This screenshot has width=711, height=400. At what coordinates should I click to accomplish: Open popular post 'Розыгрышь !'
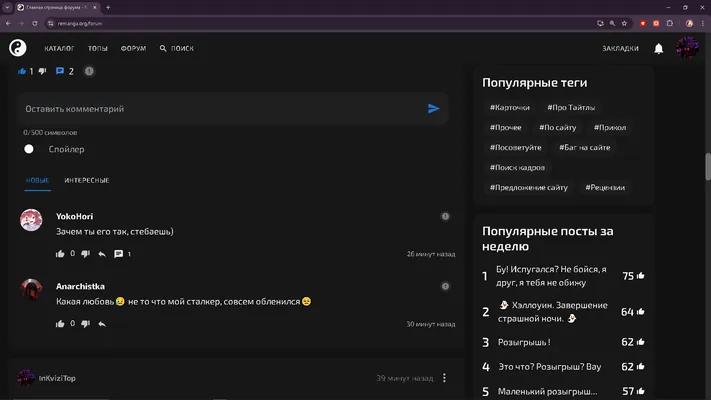(524, 342)
